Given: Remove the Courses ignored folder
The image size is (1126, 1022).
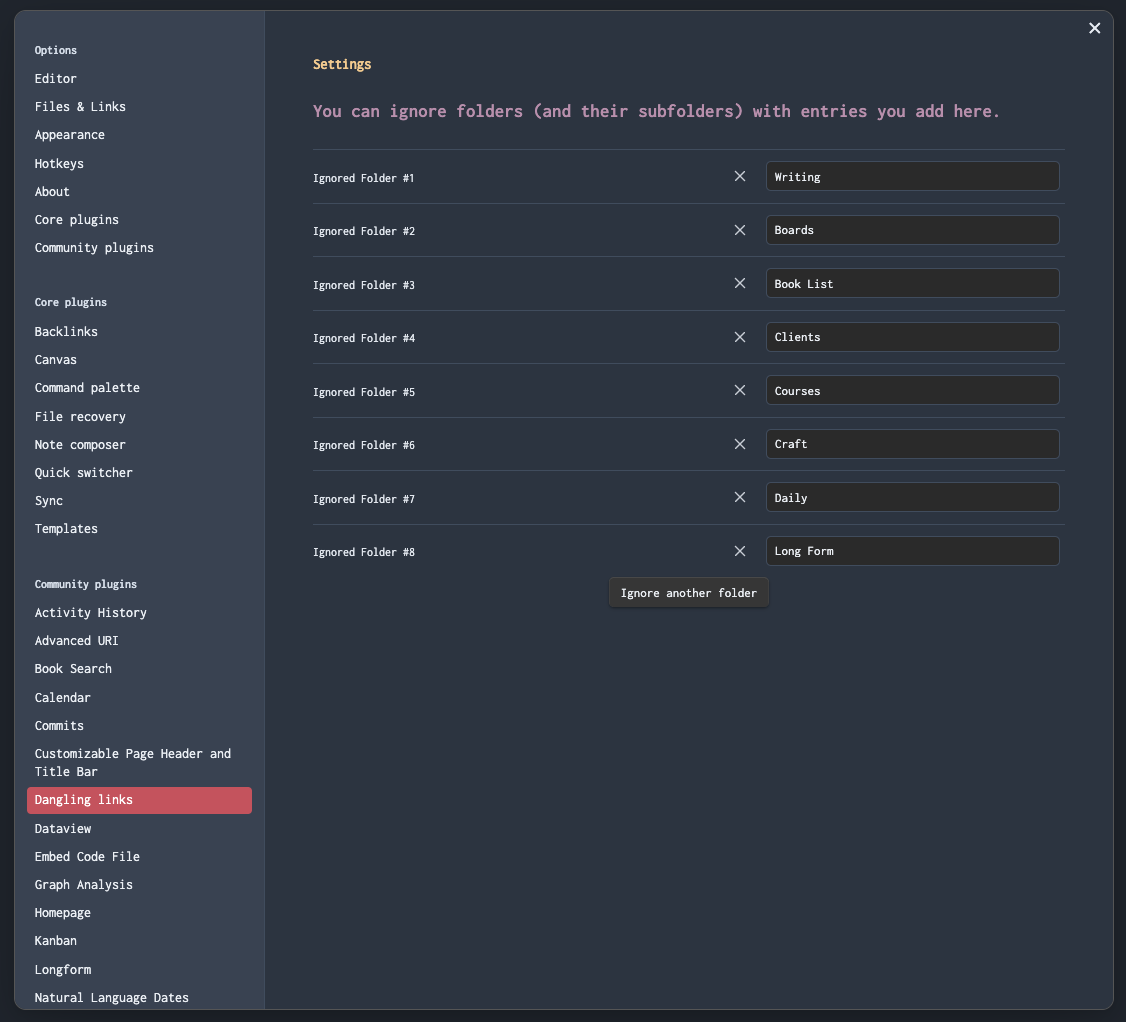Looking at the screenshot, I should (x=740, y=390).
